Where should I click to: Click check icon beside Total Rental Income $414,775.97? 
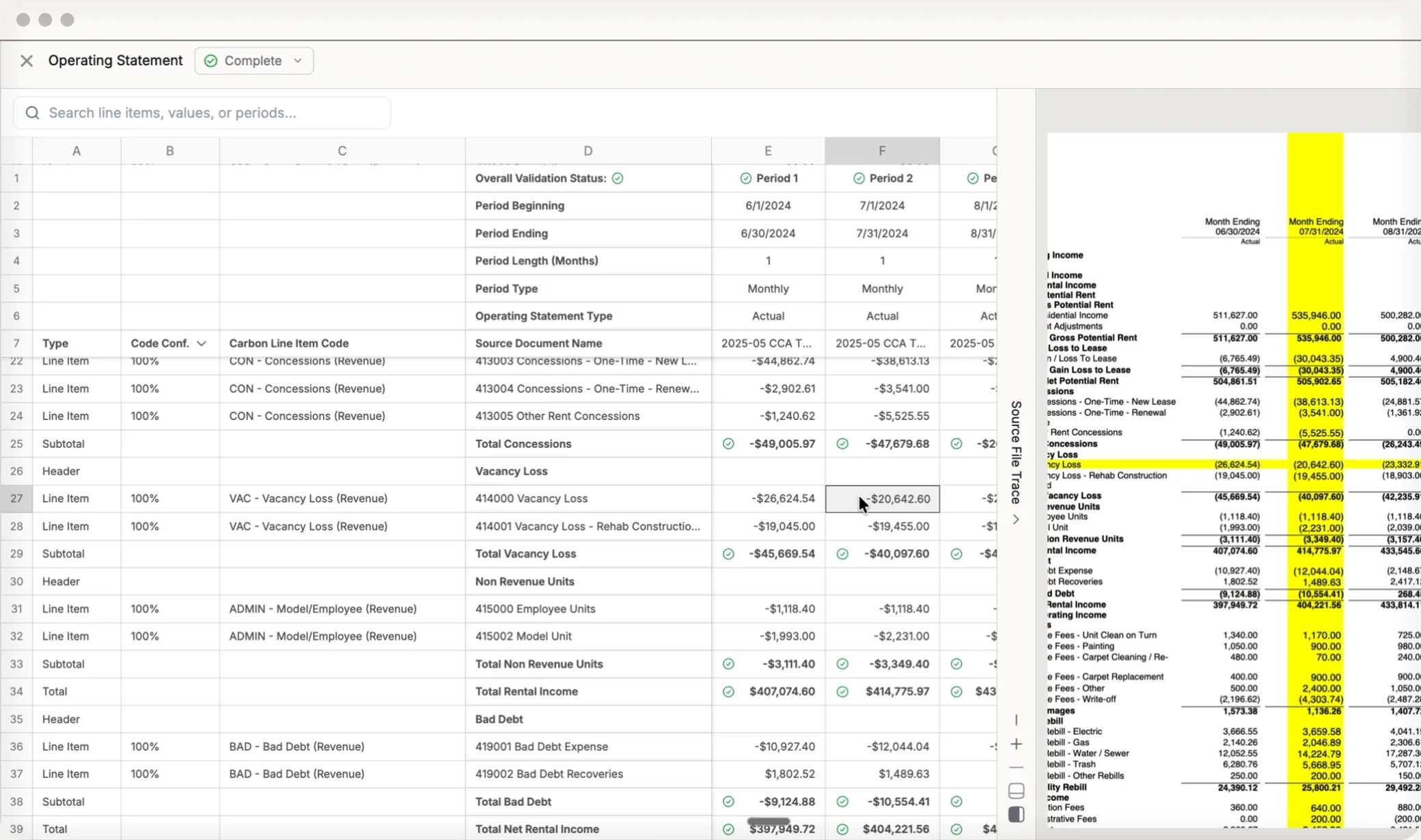pyautogui.click(x=842, y=692)
